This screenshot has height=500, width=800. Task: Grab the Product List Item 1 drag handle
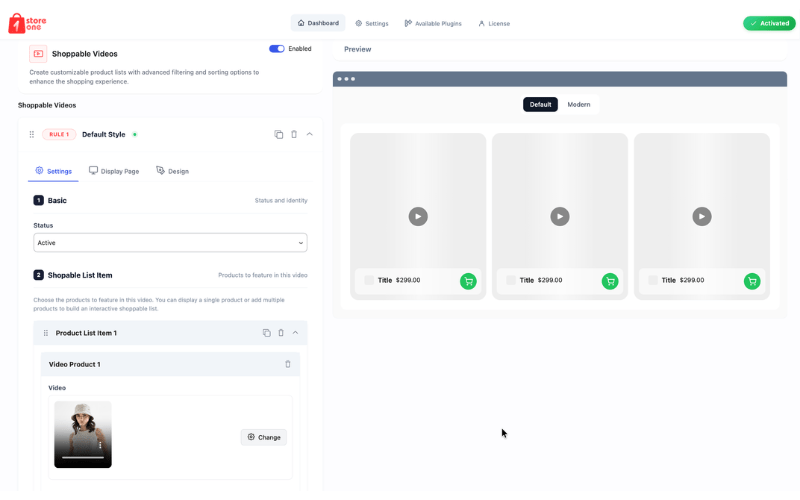point(46,333)
